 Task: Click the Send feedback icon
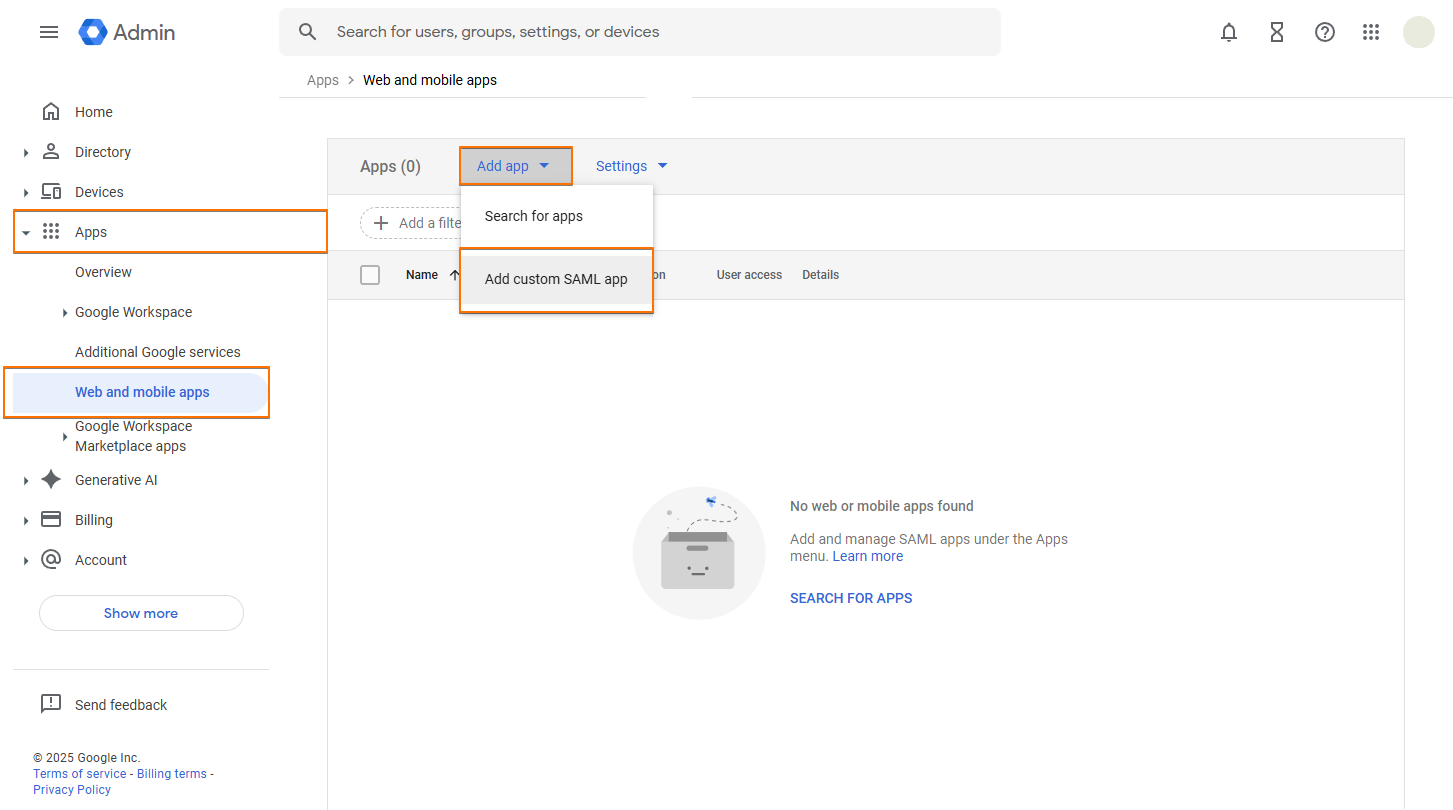point(50,704)
